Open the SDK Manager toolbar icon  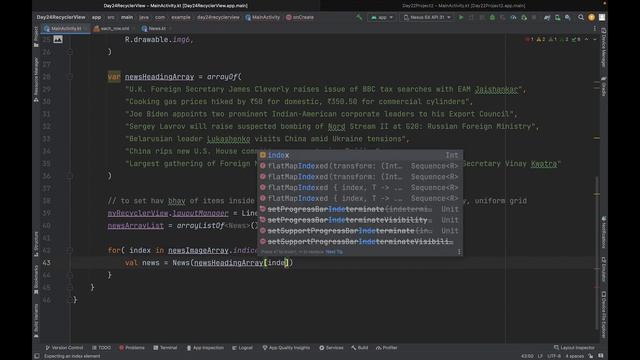tap(568, 18)
